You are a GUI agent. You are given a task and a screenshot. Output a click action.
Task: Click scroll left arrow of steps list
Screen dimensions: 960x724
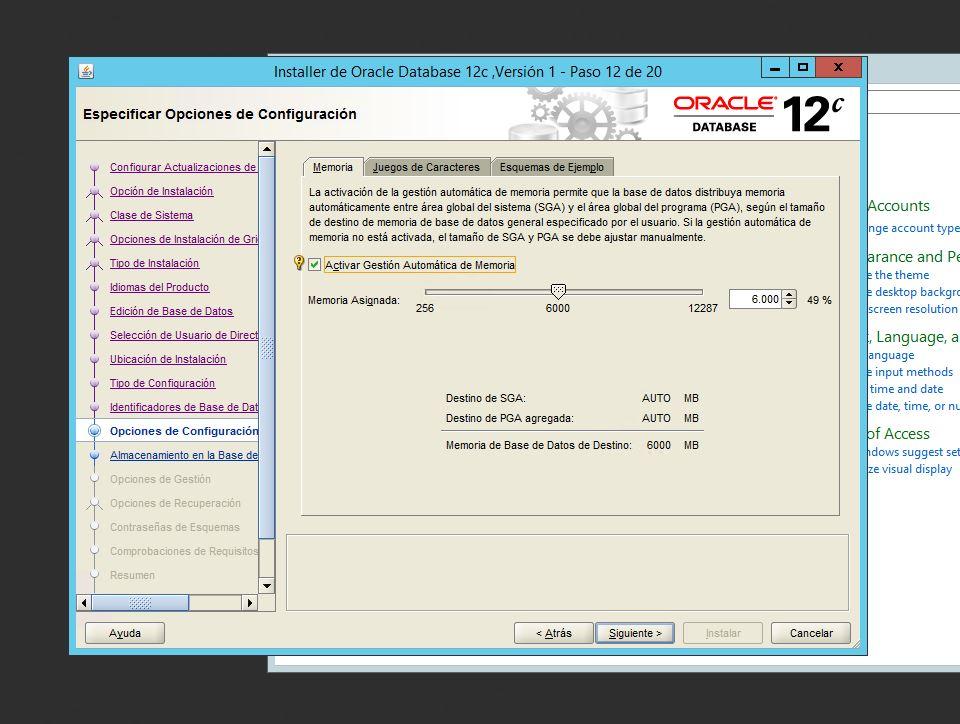pyautogui.click(x=84, y=603)
